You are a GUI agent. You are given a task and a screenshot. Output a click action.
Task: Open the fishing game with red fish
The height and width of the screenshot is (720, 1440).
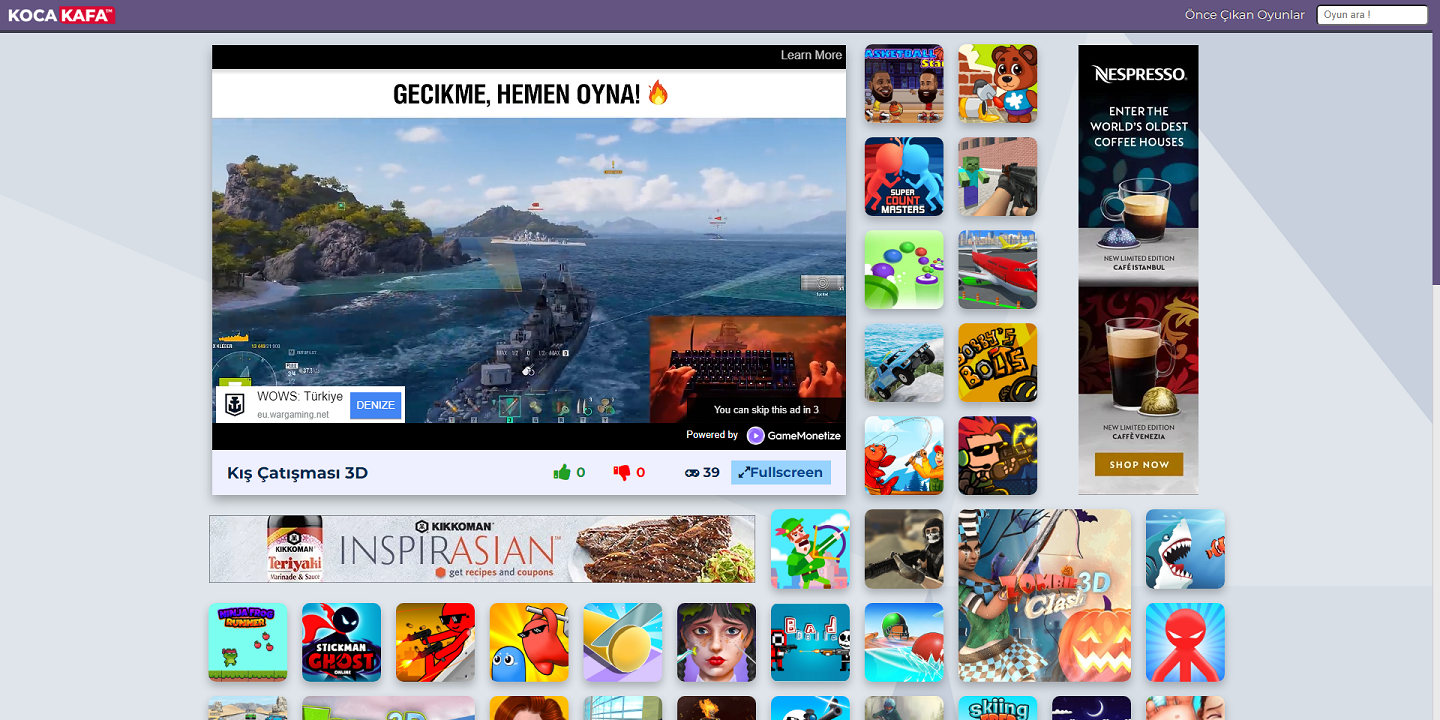pyautogui.click(x=904, y=456)
